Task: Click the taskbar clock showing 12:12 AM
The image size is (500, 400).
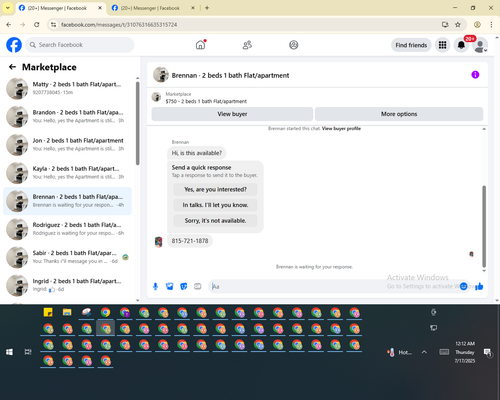Action: [x=465, y=352]
